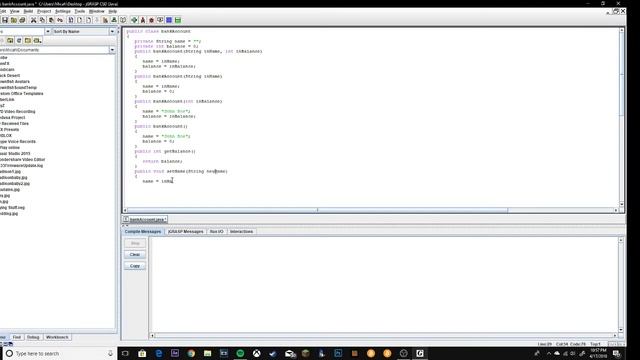
Task: Open Microsoft Store from the taskbar
Action: [142, 353]
